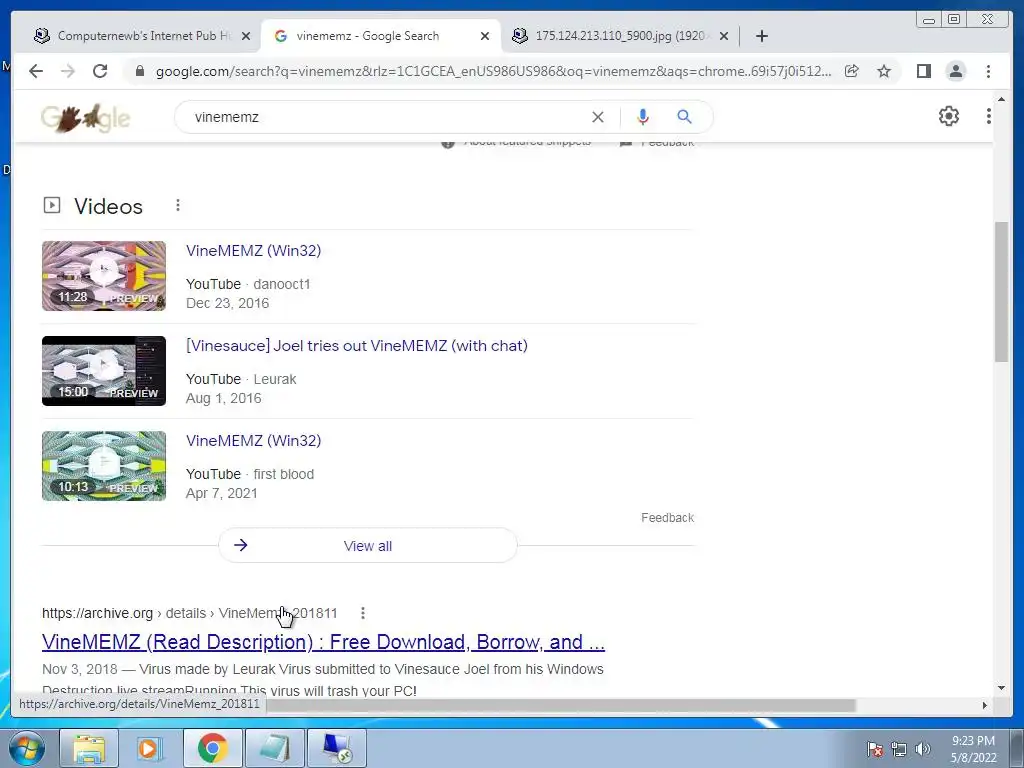Play 15:00 Vinesauce video thumbnail

(104, 371)
